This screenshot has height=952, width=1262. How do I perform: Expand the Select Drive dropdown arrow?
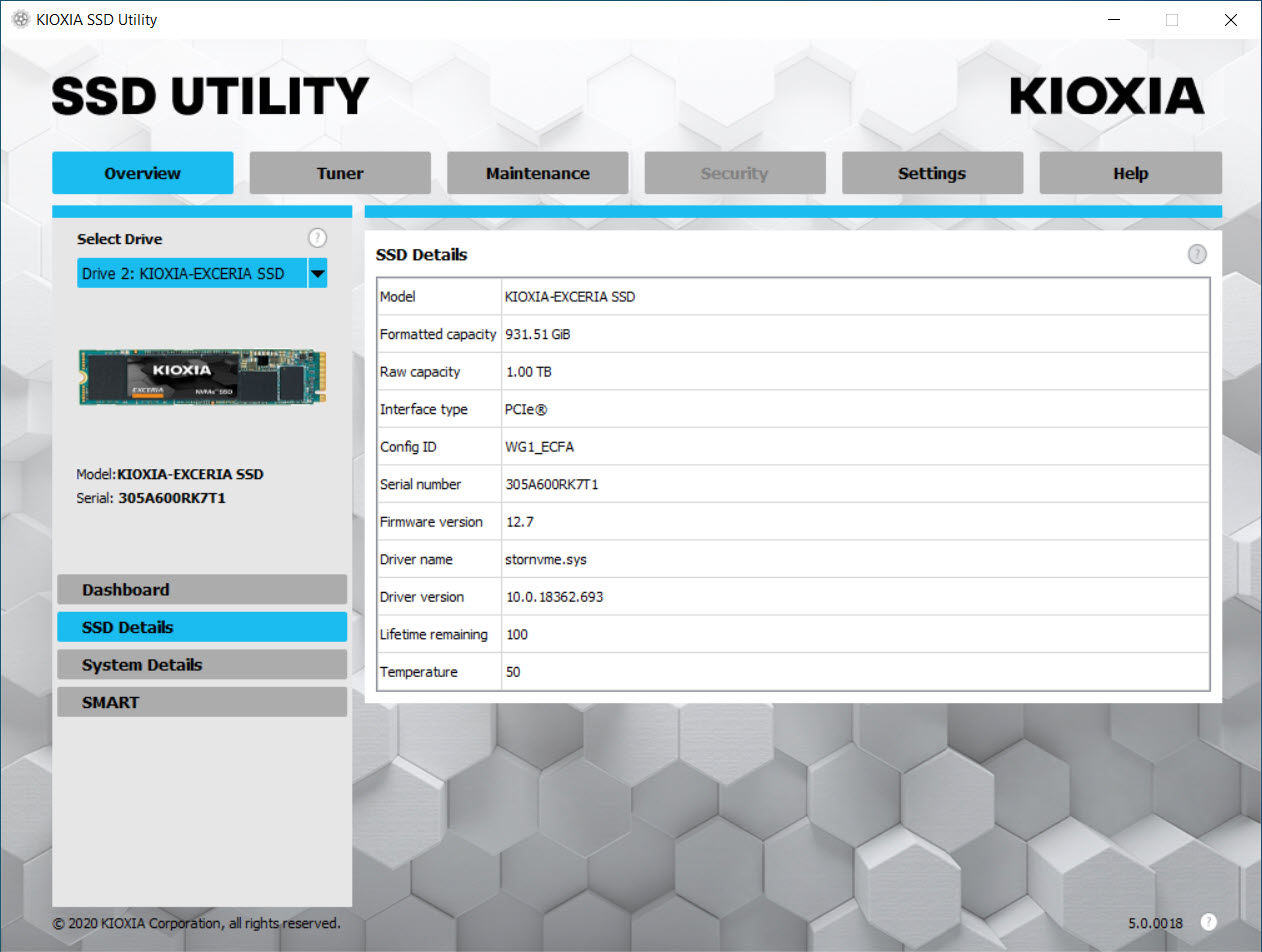tap(317, 273)
